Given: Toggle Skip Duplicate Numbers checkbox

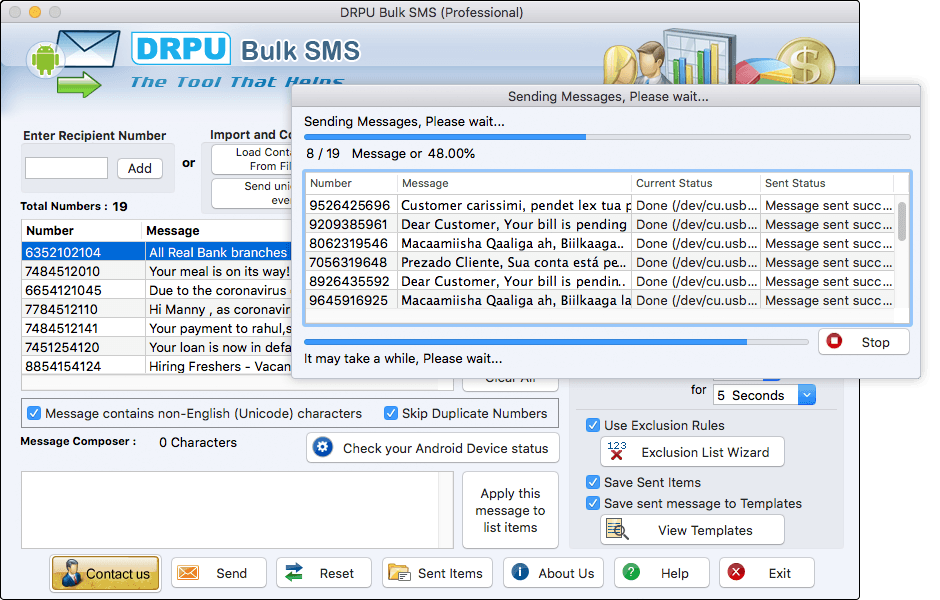Looking at the screenshot, I should click(391, 413).
